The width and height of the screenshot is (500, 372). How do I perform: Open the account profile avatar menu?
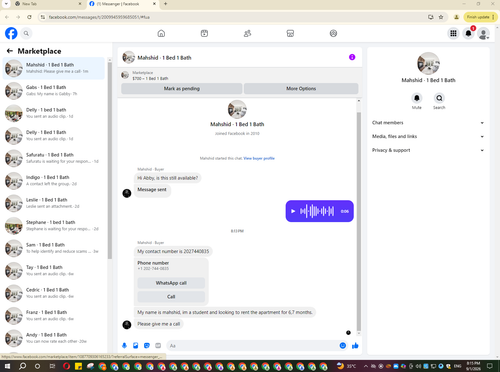483,33
